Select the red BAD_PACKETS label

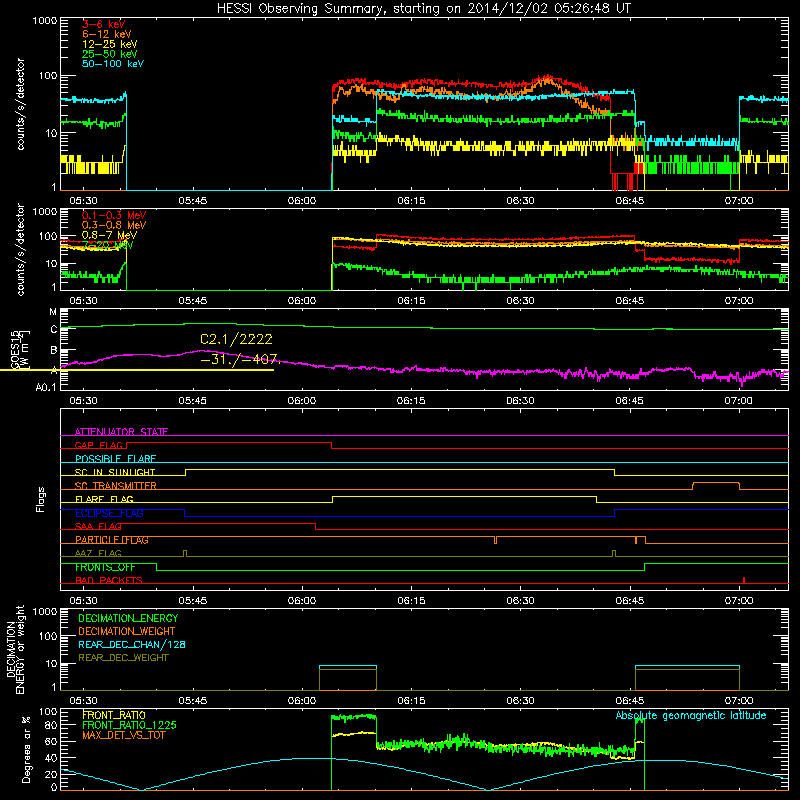coord(109,580)
